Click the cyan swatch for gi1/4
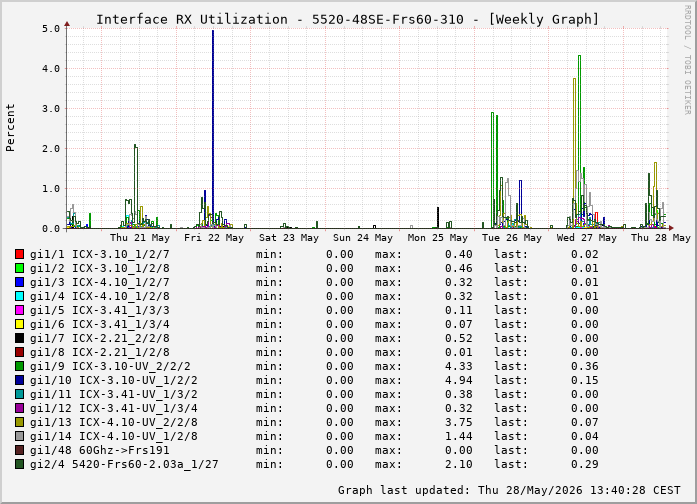Screen dimensions: 697x504 point(19,296)
